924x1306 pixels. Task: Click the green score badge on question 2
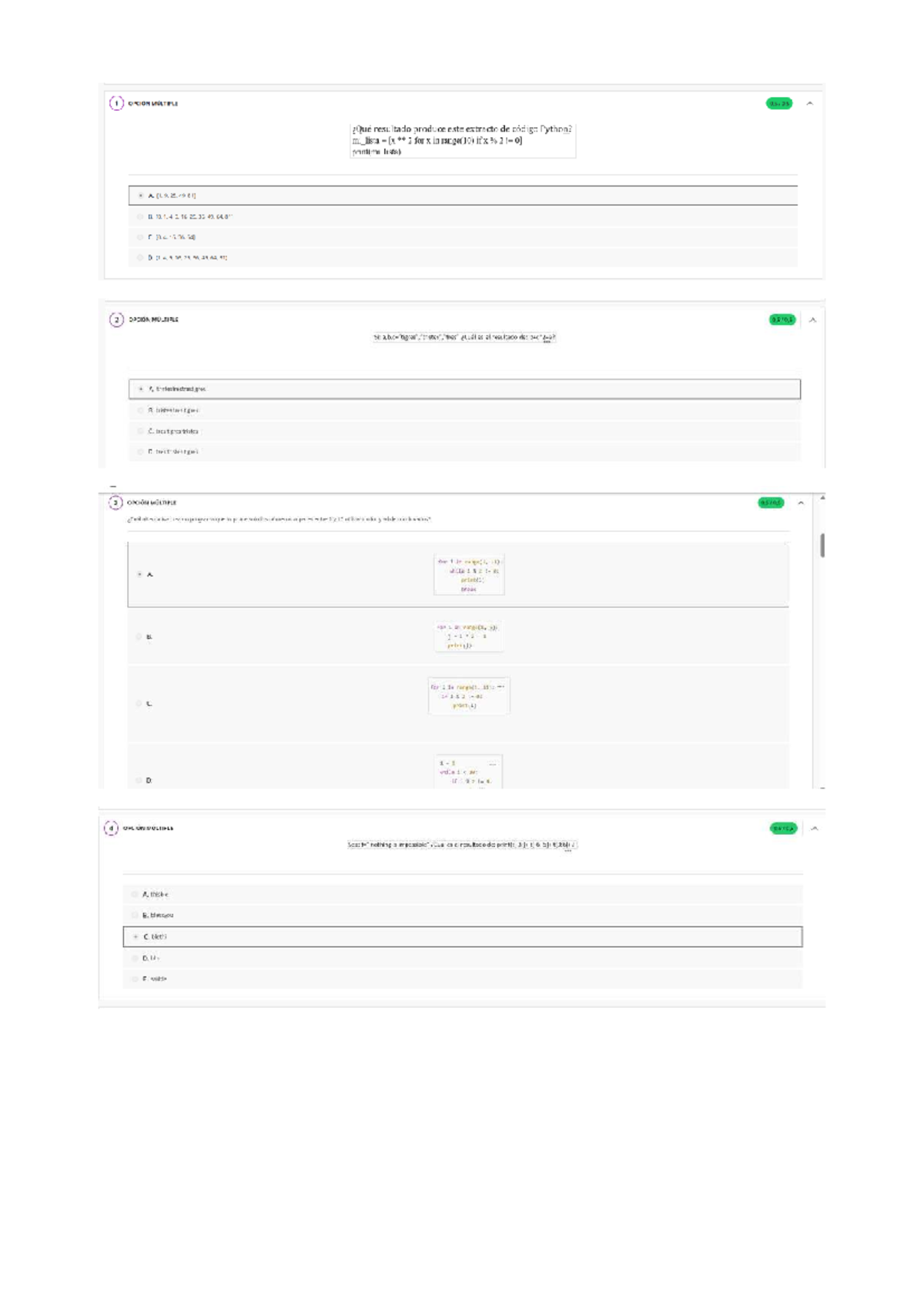click(x=782, y=320)
